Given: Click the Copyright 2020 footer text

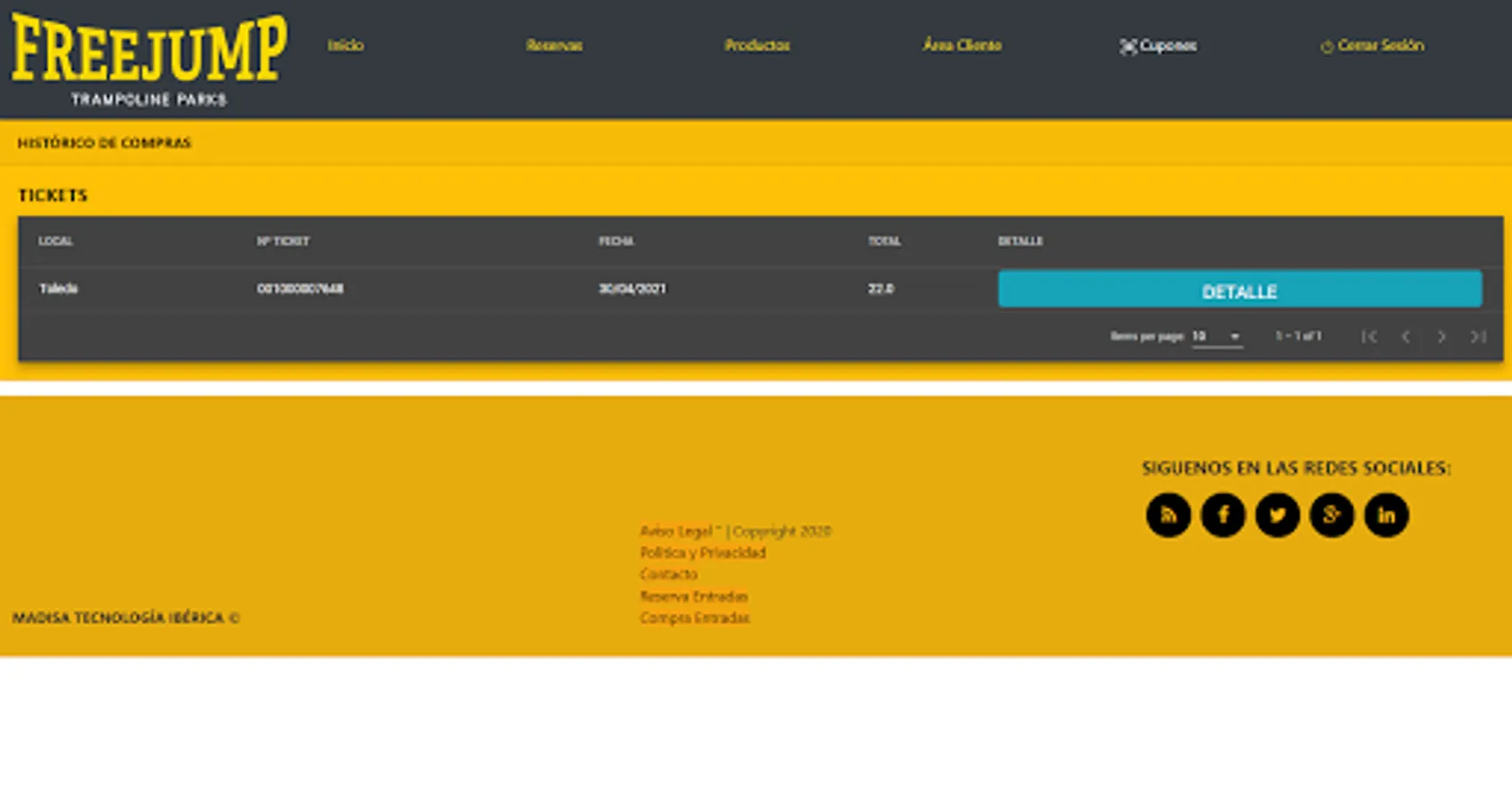Looking at the screenshot, I should point(782,532).
